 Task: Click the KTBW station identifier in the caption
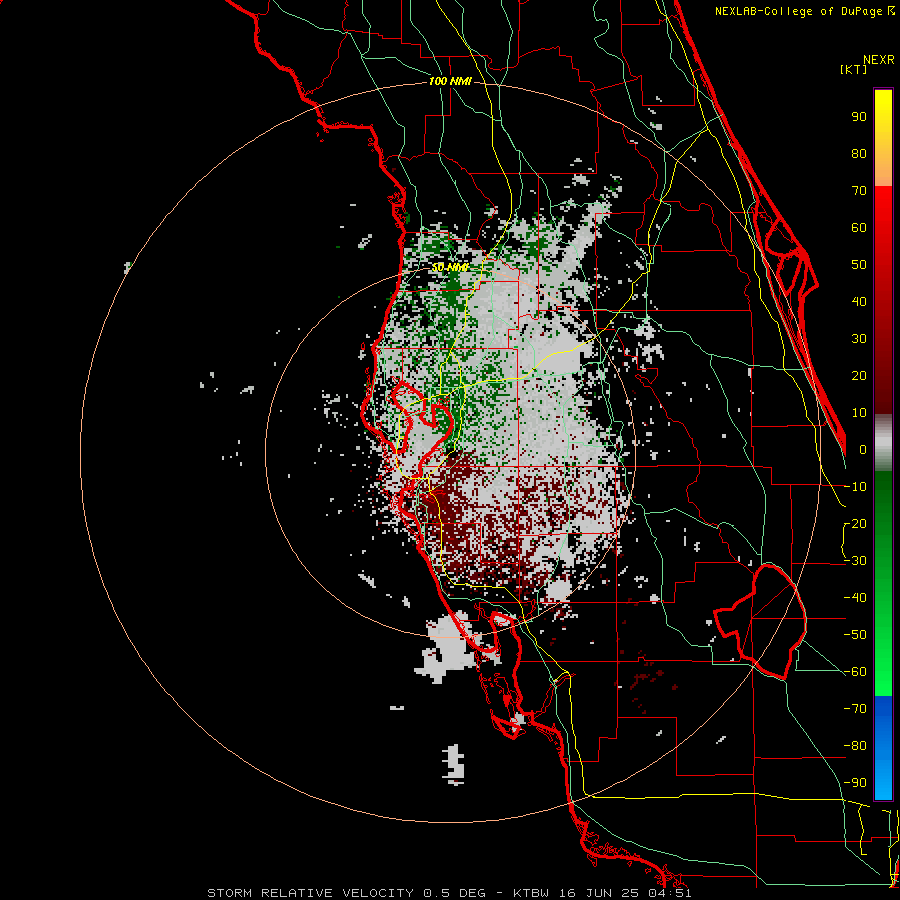click(530, 893)
